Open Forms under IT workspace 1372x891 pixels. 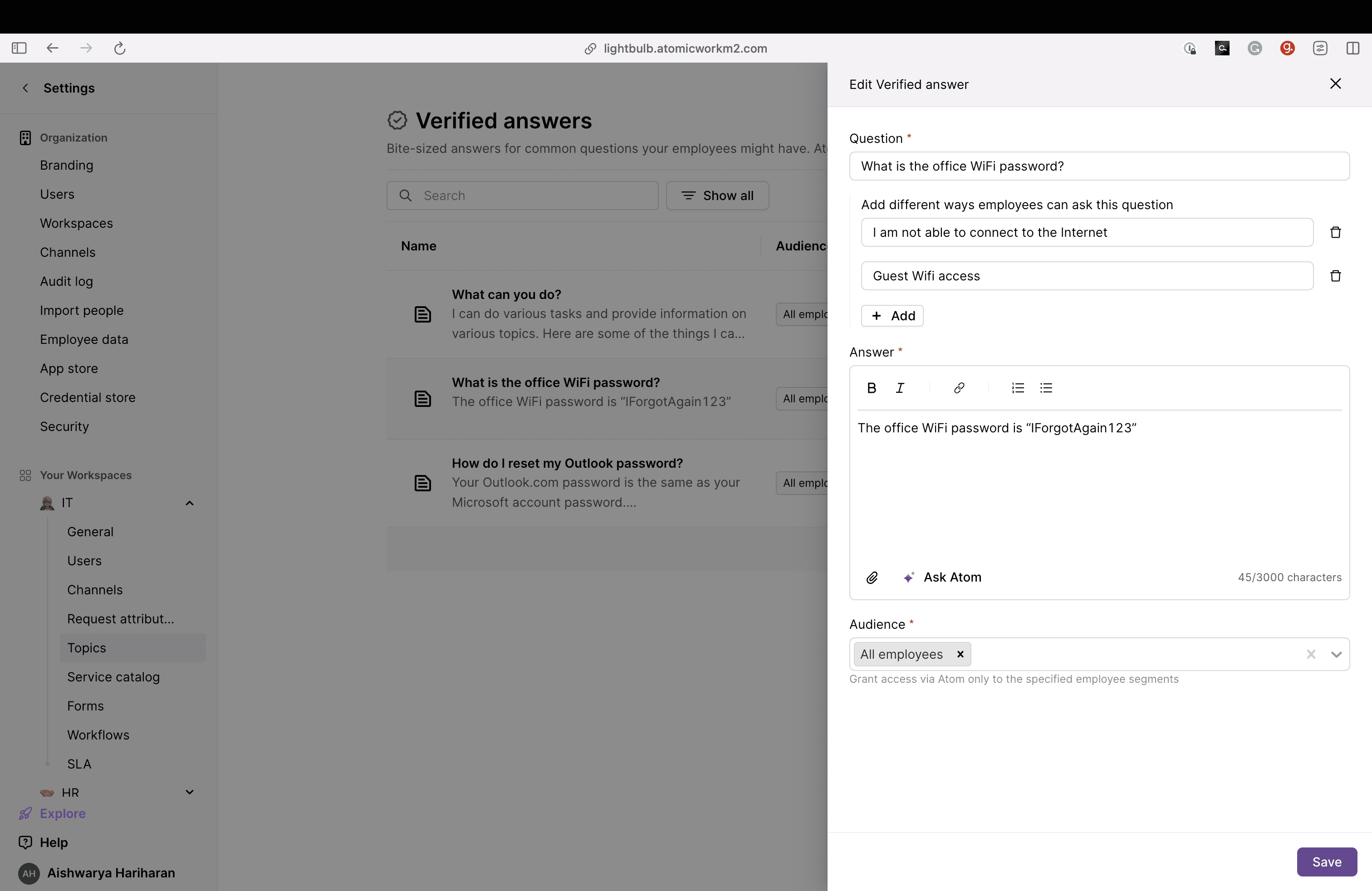85,706
